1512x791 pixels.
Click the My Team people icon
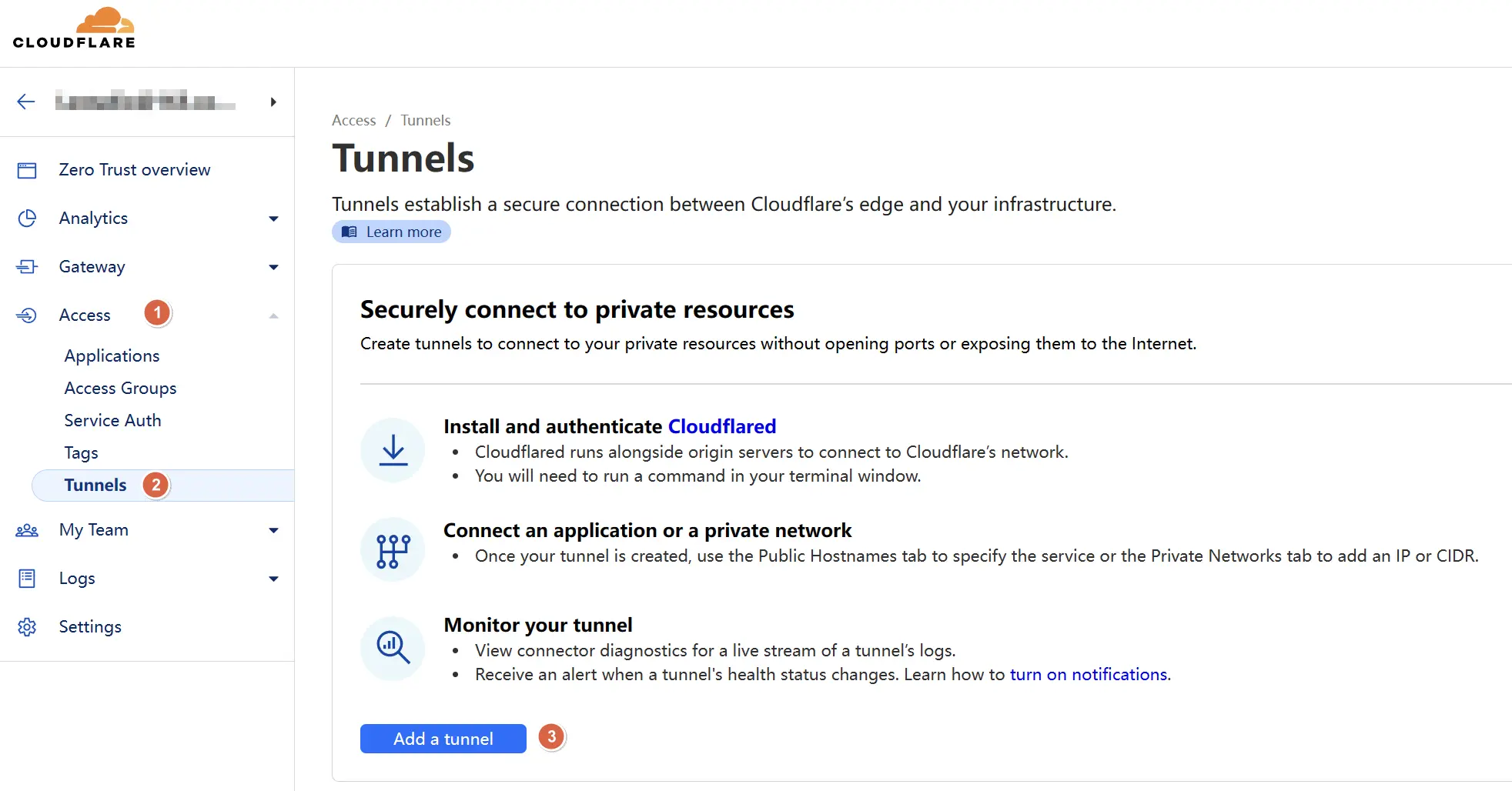[27, 530]
